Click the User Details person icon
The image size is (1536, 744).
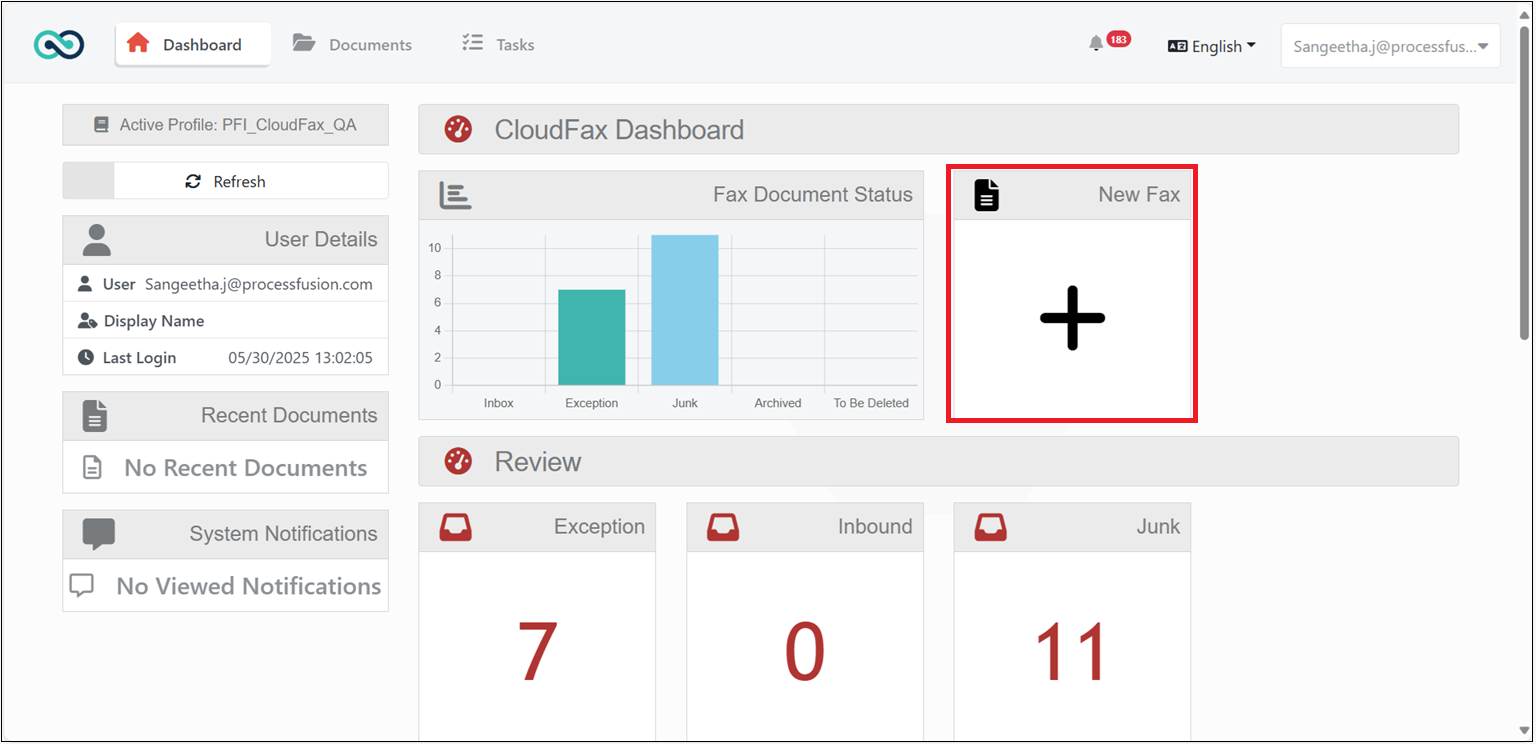pos(97,240)
